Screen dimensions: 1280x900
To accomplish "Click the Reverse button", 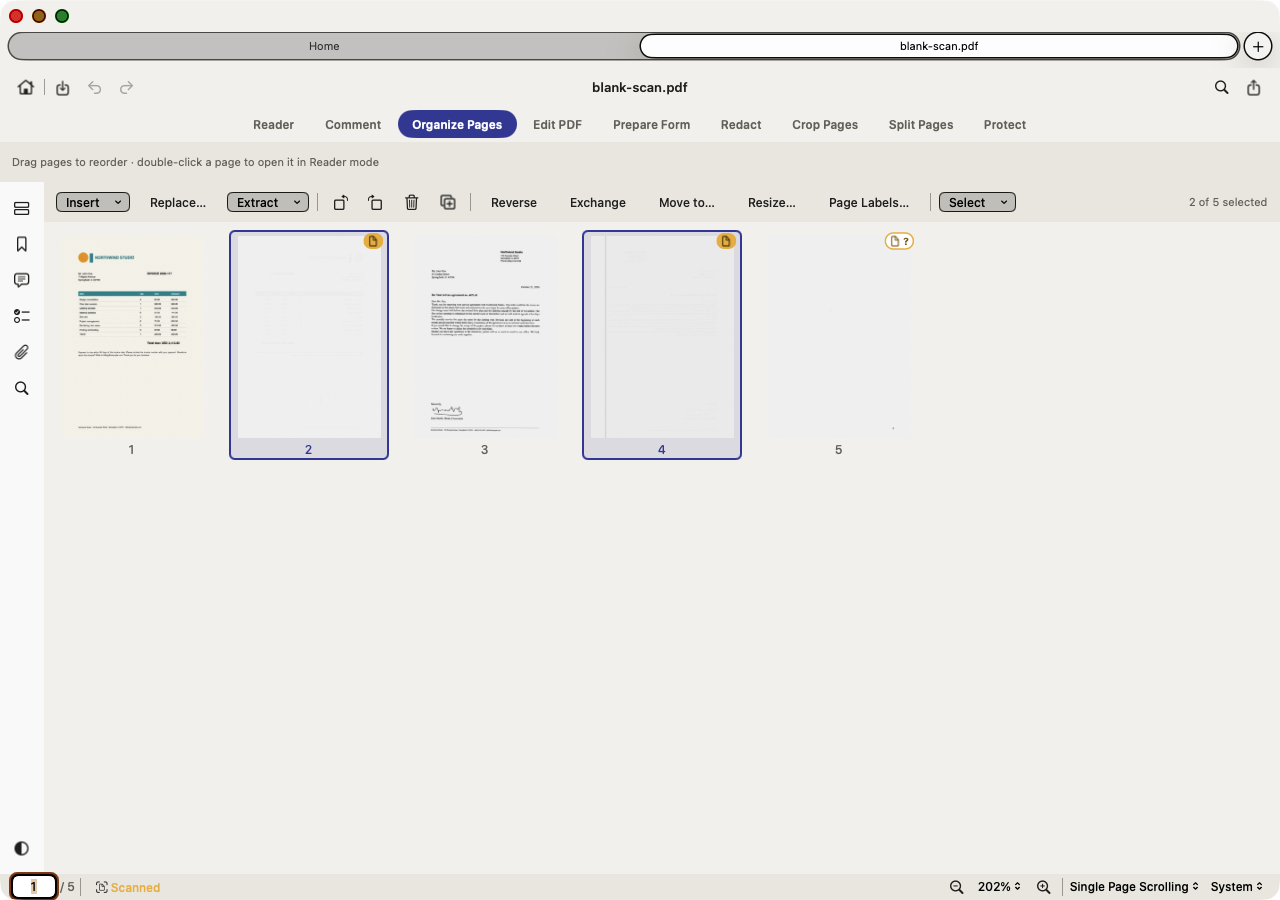I will point(514,202).
